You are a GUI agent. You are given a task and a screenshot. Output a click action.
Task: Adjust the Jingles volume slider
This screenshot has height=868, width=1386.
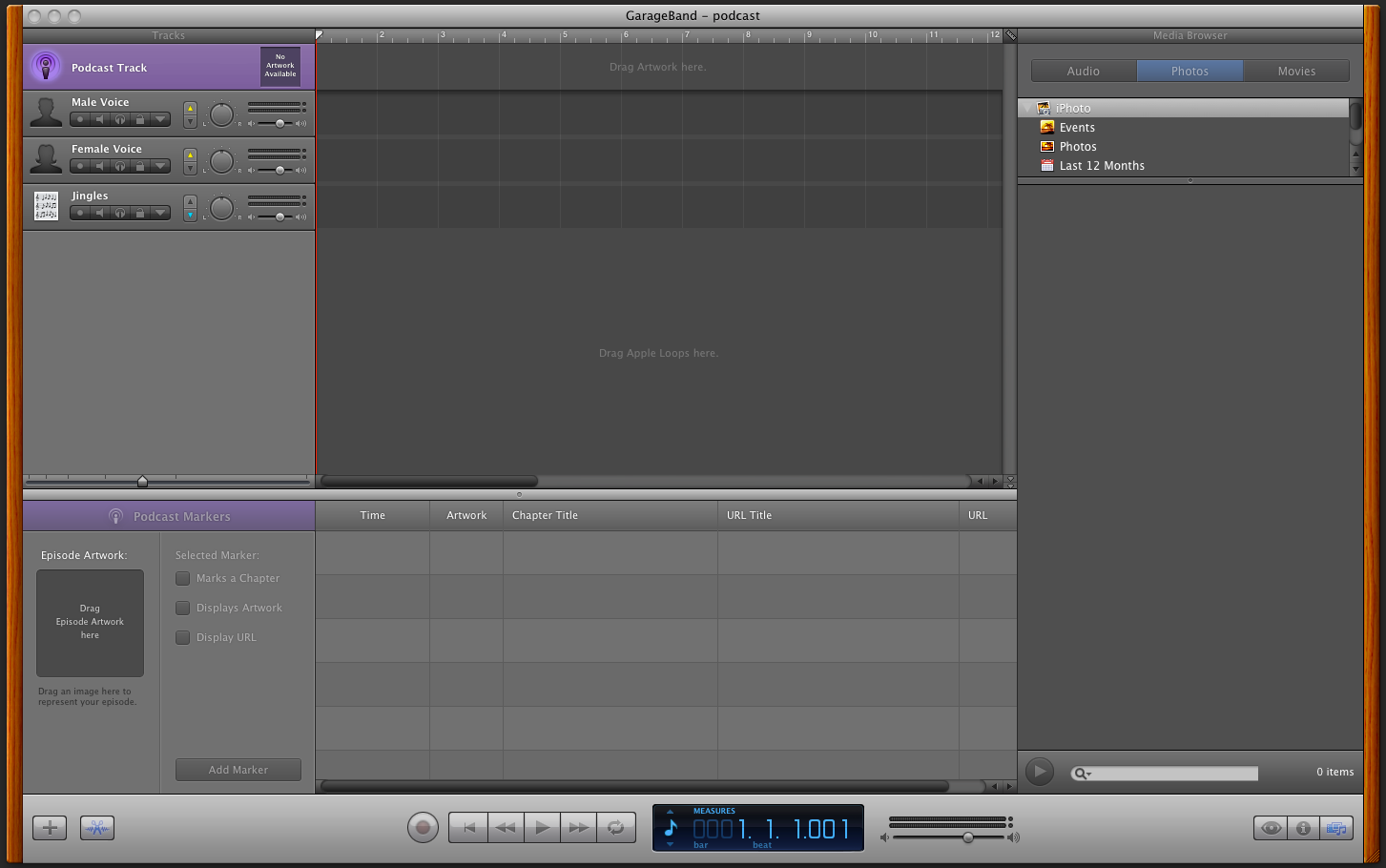tap(279, 217)
